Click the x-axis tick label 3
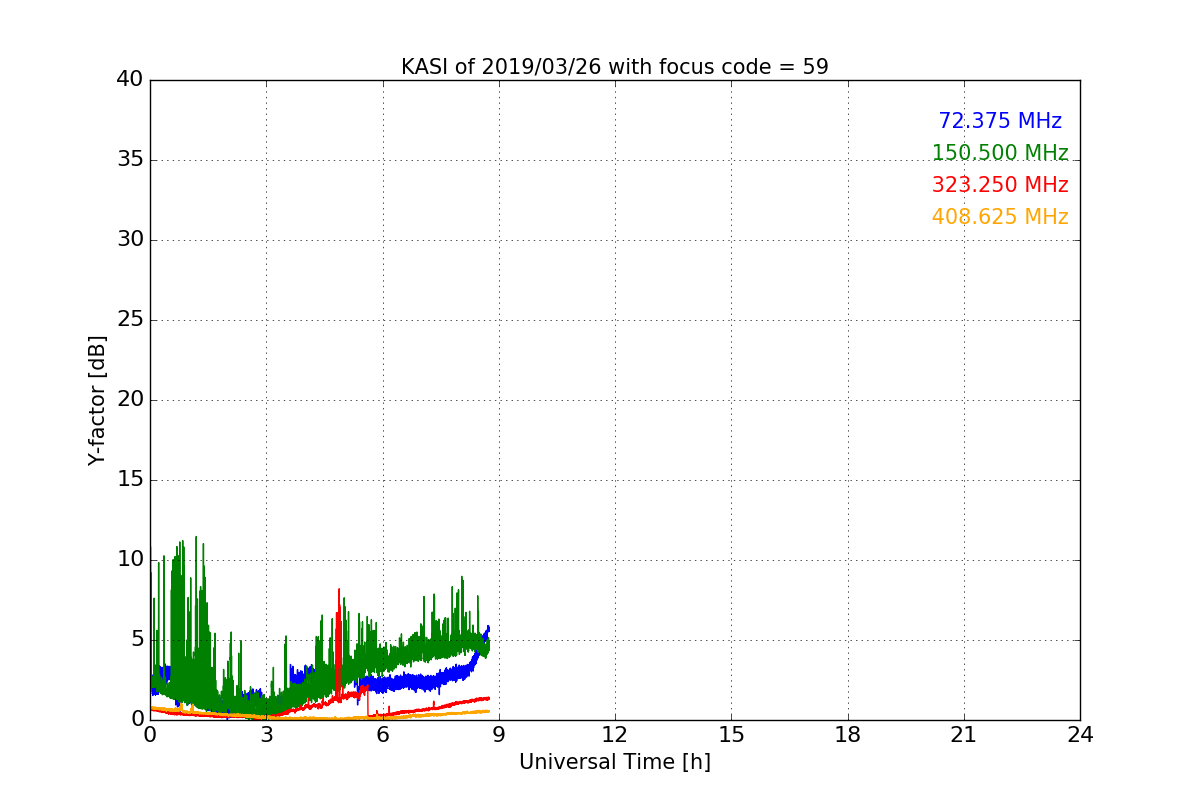This screenshot has width=1200, height=800. (266, 735)
